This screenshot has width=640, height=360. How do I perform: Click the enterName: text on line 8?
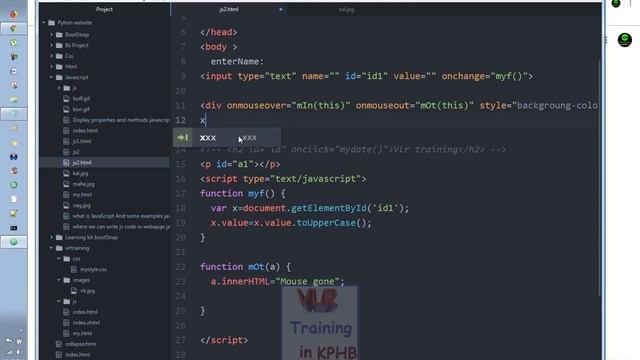pos(237,62)
